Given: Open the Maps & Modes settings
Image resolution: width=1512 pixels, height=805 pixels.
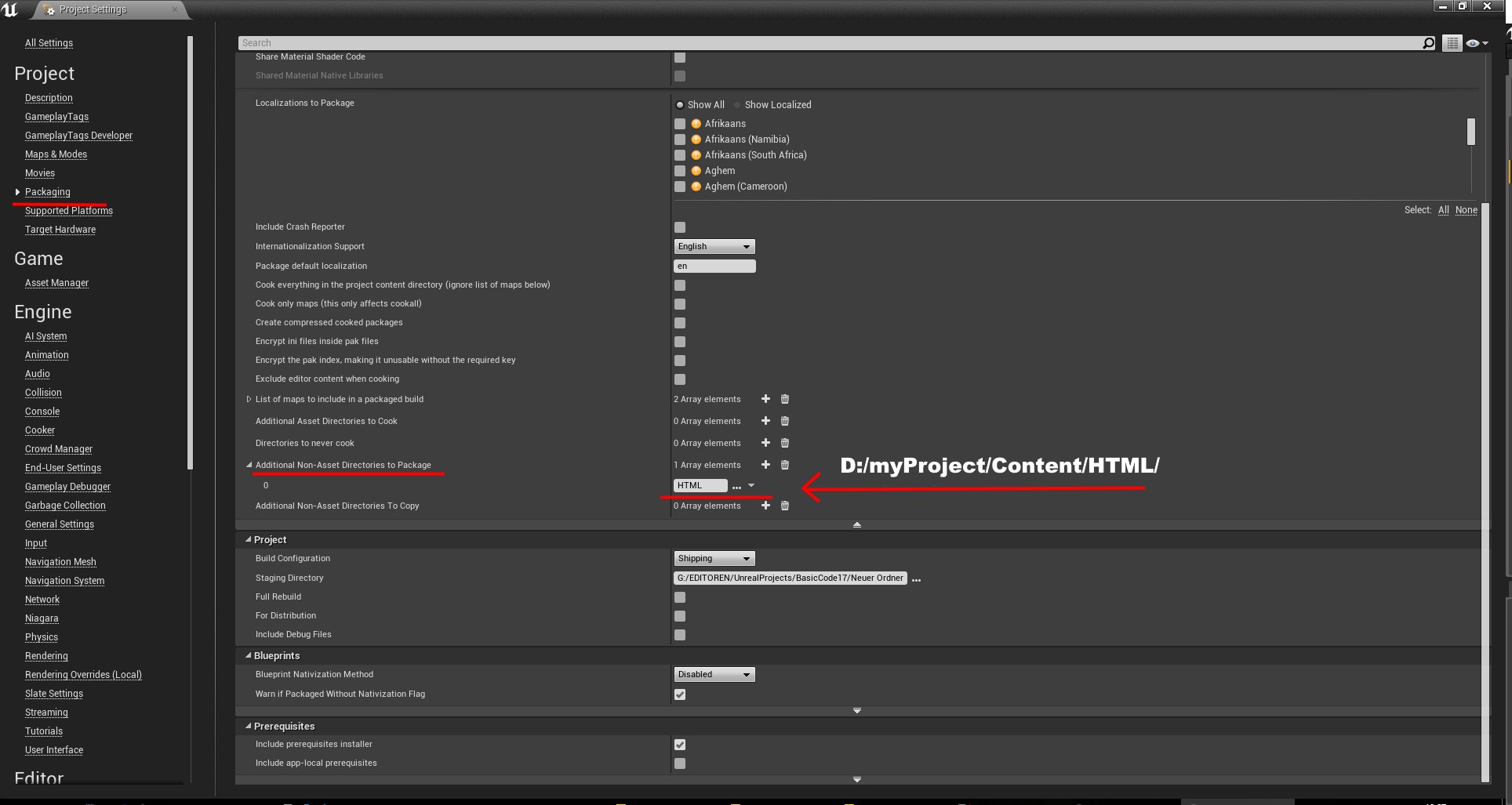Looking at the screenshot, I should coord(56,154).
